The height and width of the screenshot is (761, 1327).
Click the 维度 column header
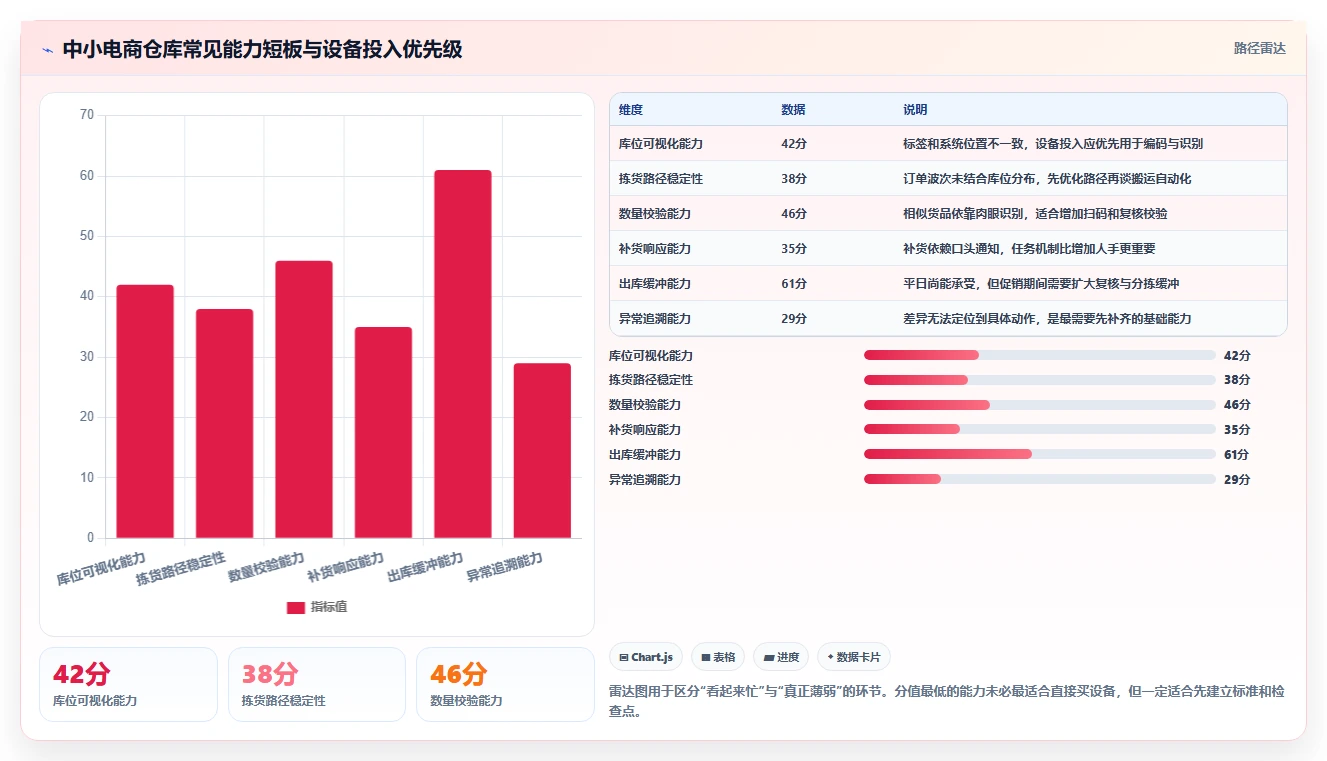tap(631, 110)
